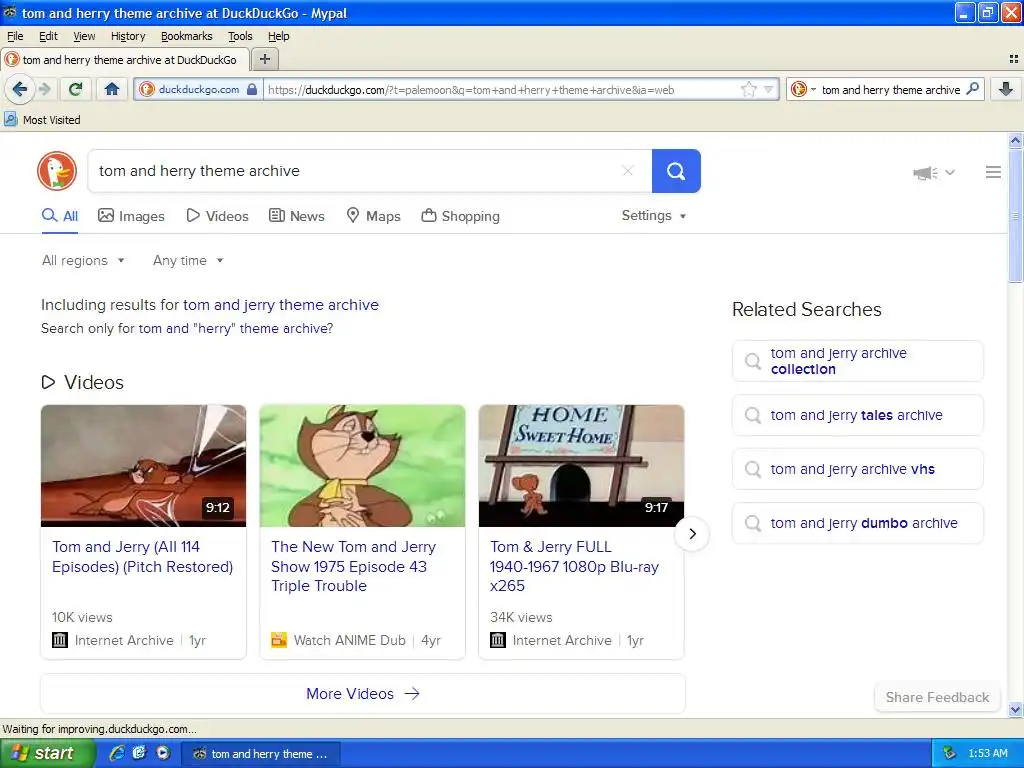Open the Most Visited bookmarks folder
Screen dimensions: 1024x768
(42, 120)
